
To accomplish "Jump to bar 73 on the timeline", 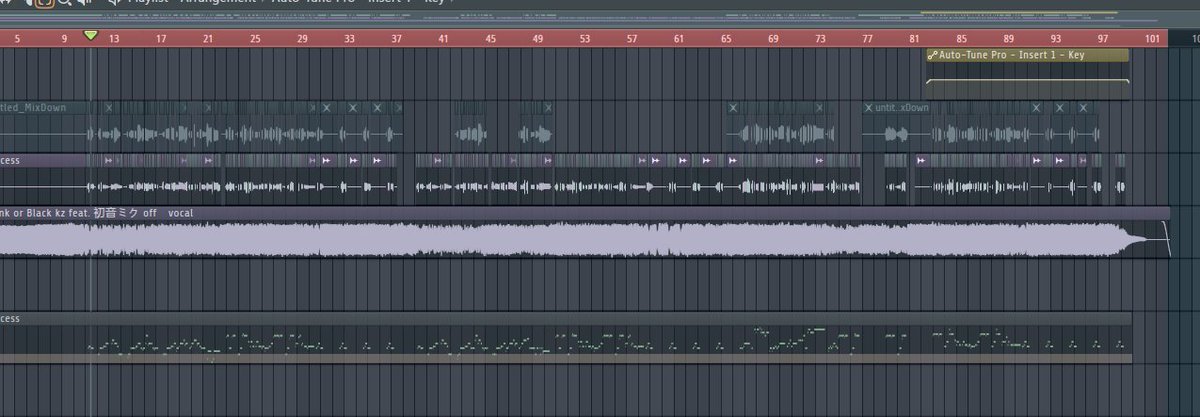I will (x=820, y=37).
